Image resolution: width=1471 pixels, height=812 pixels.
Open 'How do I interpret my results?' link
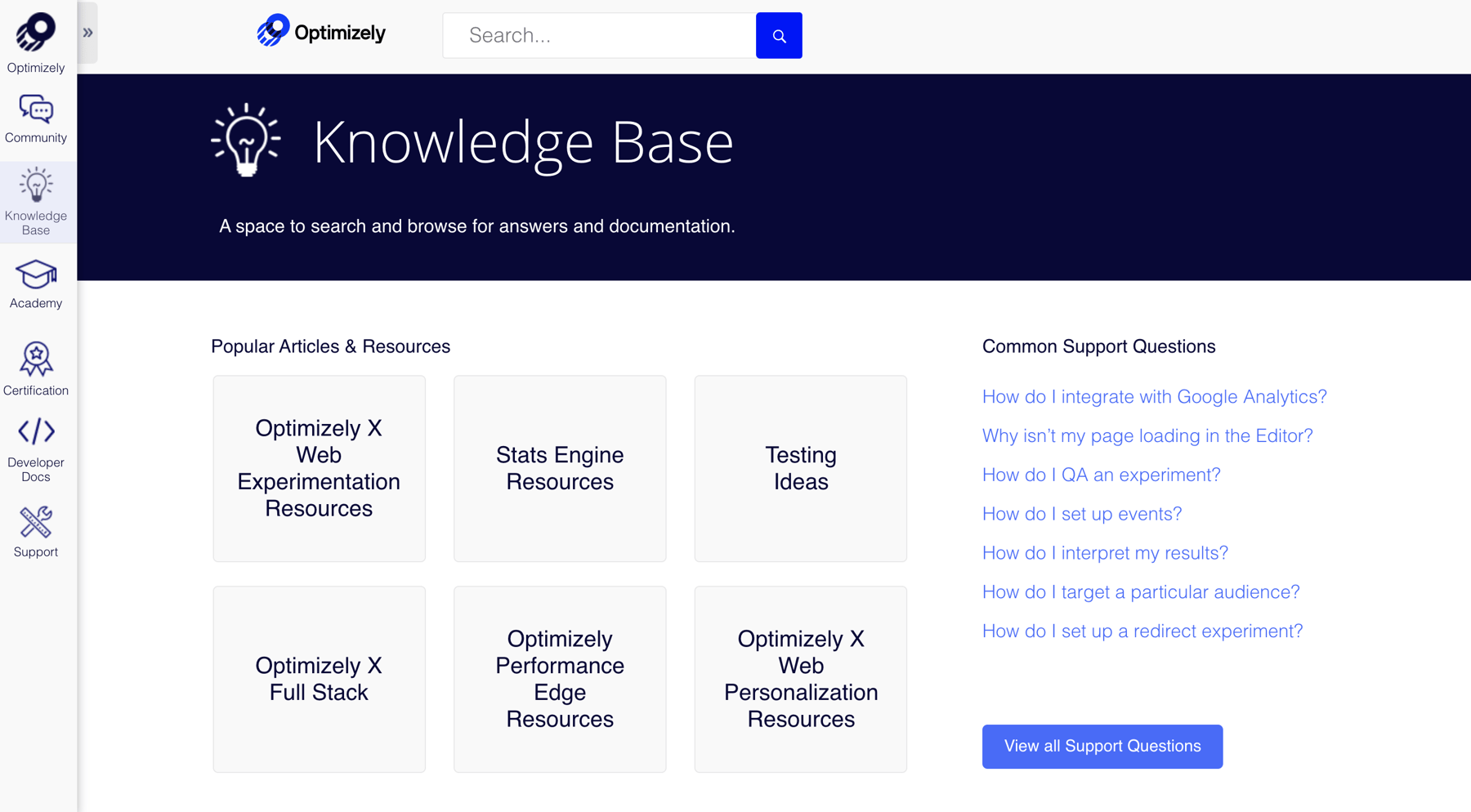tap(1104, 552)
